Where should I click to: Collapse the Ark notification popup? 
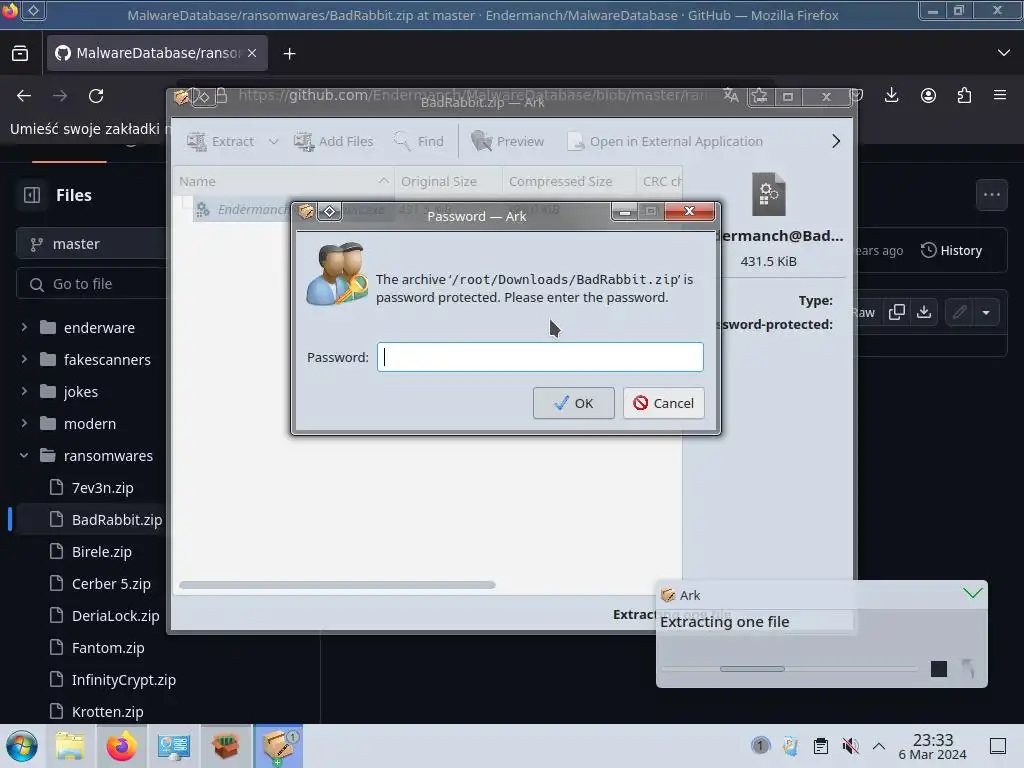pyautogui.click(x=972, y=593)
